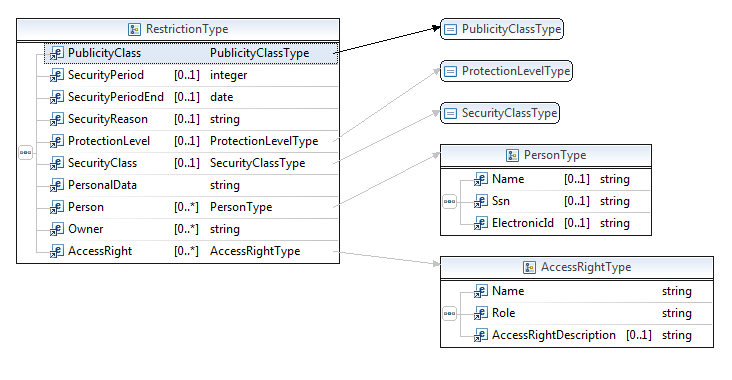Click the PersonType complex type icon
The width and height of the screenshot is (732, 380).
512,155
